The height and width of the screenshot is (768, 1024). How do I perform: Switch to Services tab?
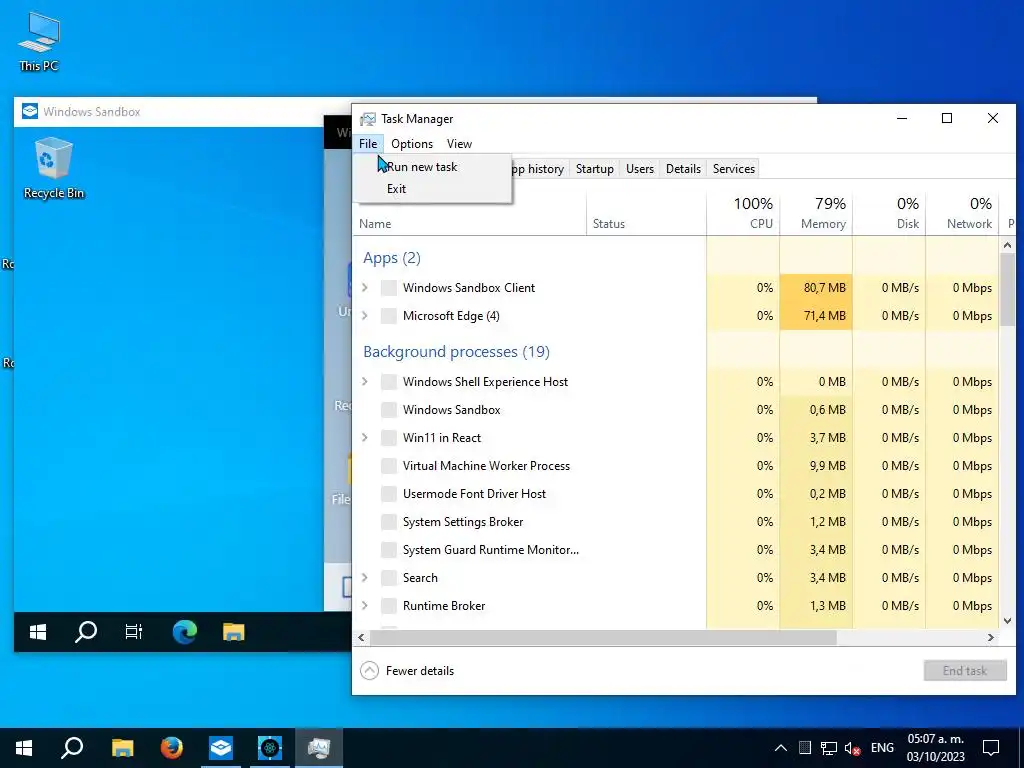[x=733, y=168]
